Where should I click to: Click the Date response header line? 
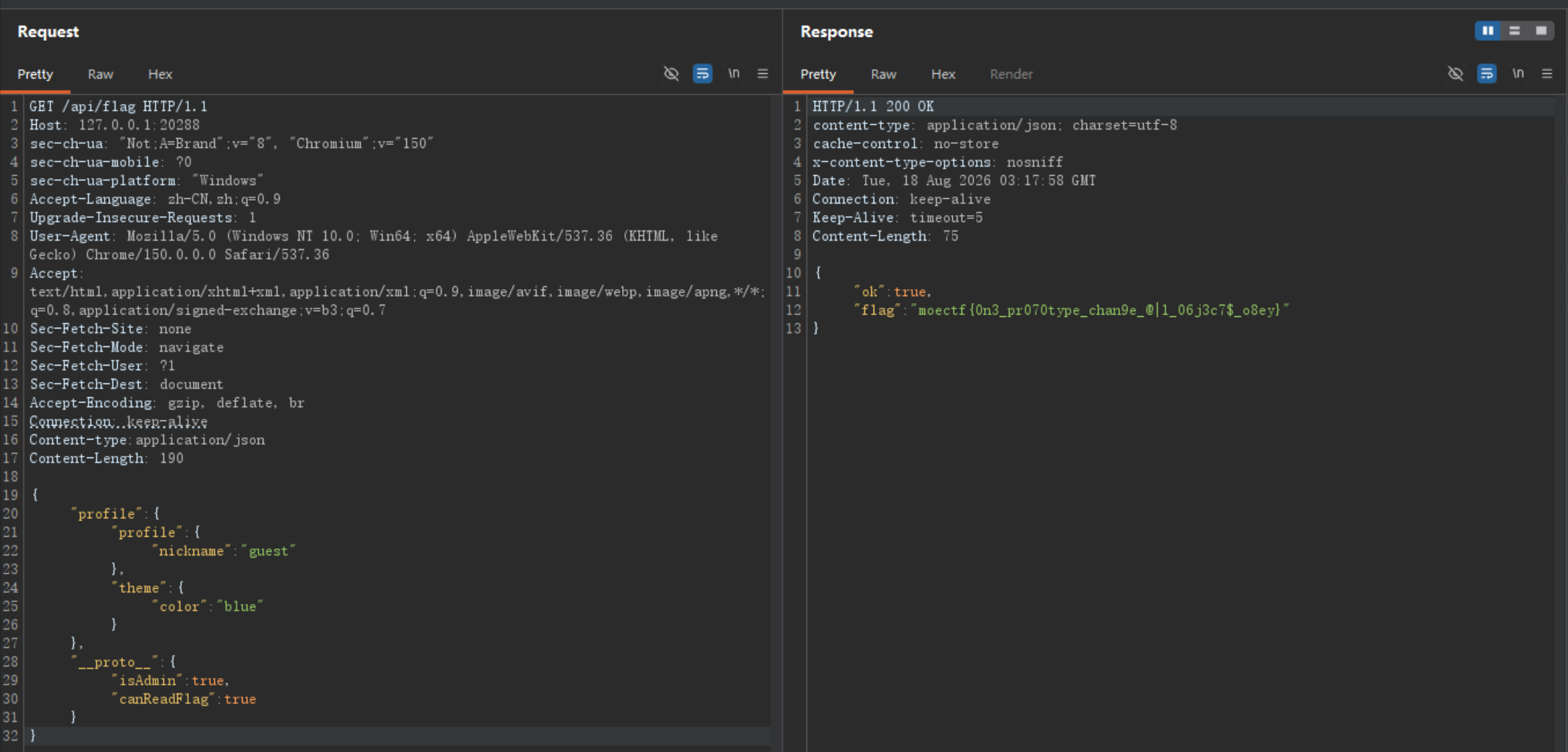tap(954, 180)
